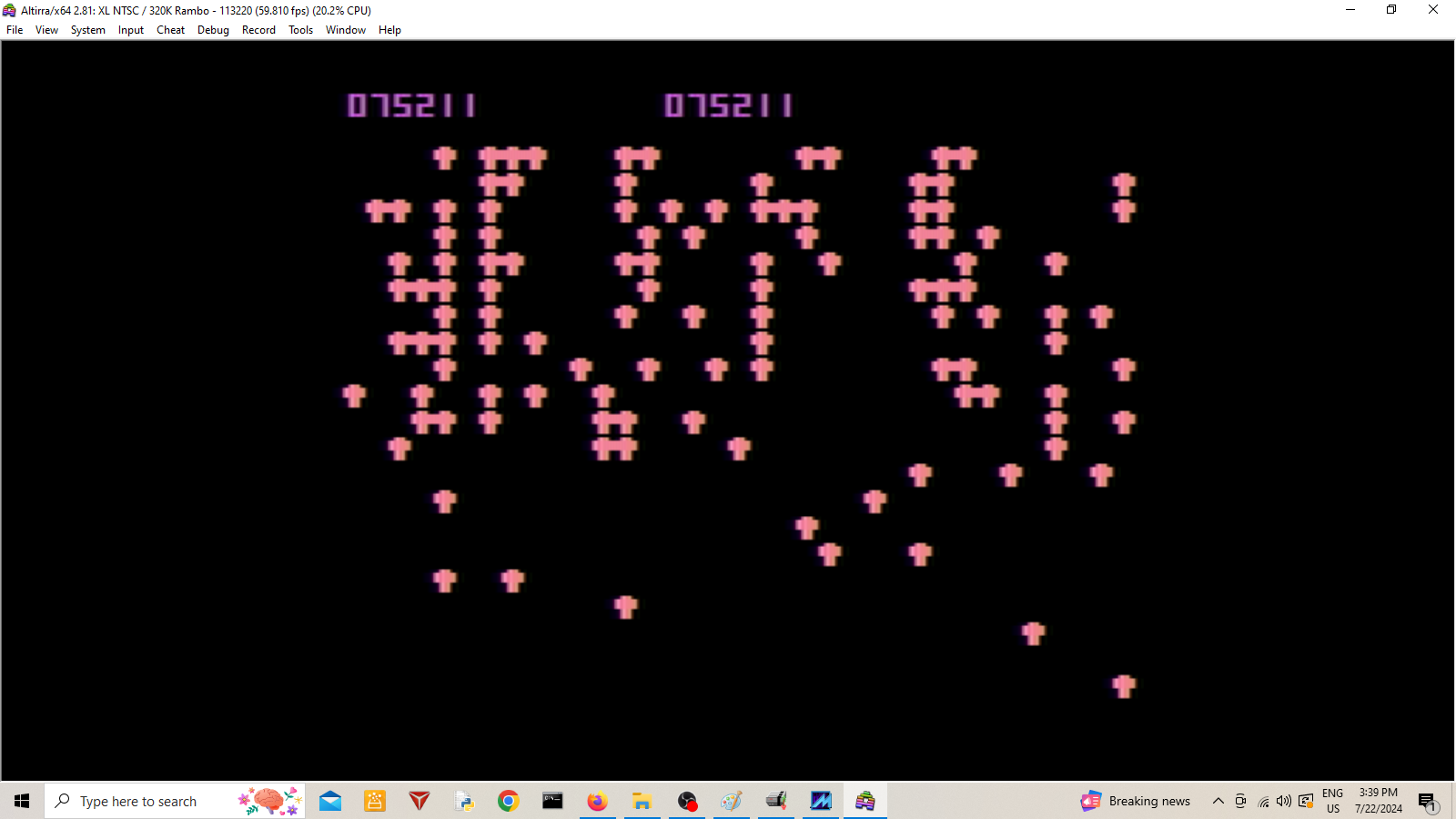This screenshot has height=819, width=1456.
Task: Click the Altirra app icon in title bar
Action: pyautogui.click(x=9, y=10)
